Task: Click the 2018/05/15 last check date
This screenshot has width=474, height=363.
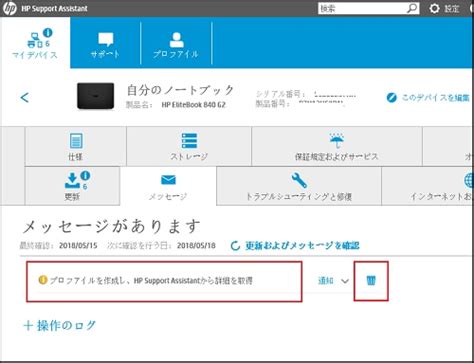Action: [78, 246]
